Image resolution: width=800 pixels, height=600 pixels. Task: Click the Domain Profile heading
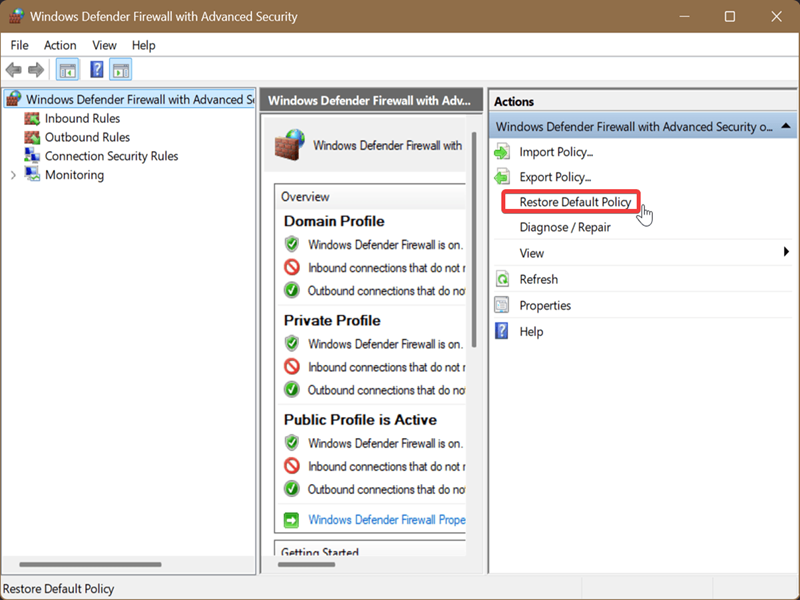pyautogui.click(x=334, y=221)
